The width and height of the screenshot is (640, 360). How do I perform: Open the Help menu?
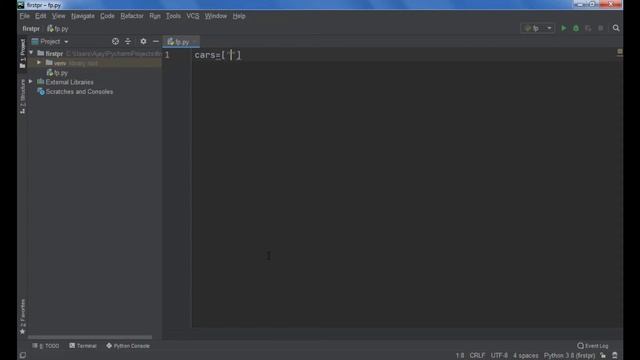[239, 16]
